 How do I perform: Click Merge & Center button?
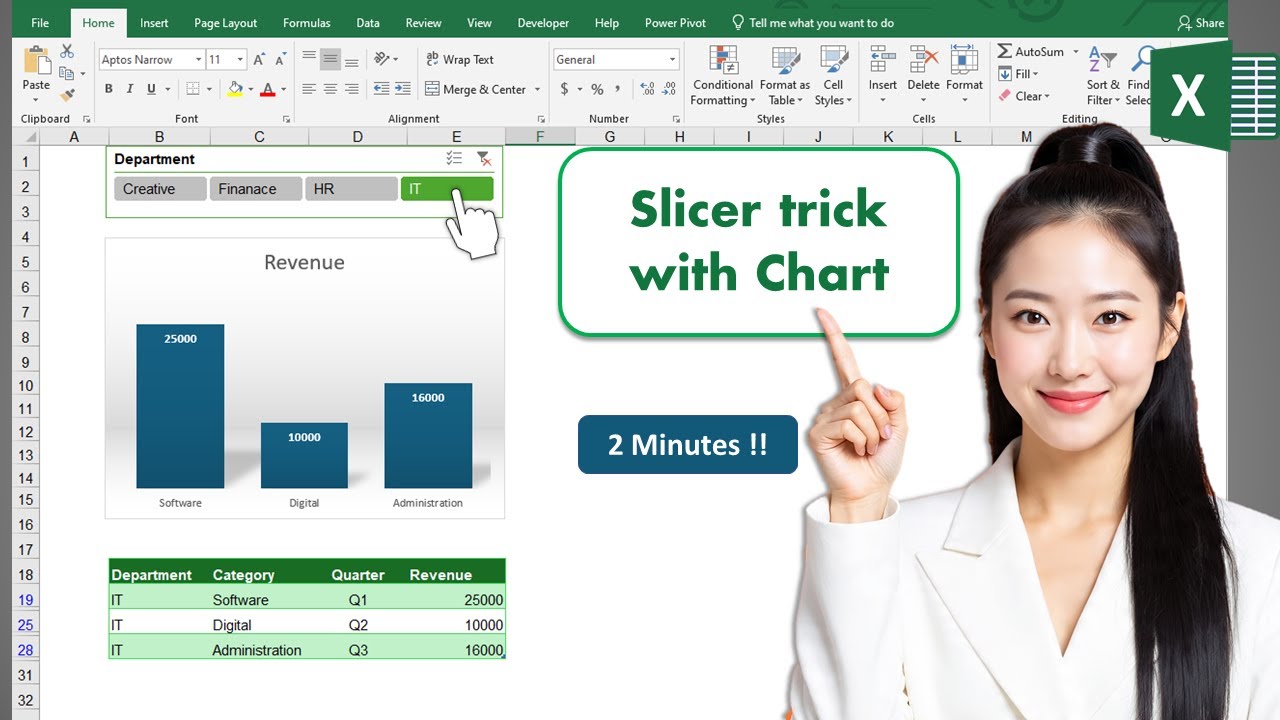point(476,89)
